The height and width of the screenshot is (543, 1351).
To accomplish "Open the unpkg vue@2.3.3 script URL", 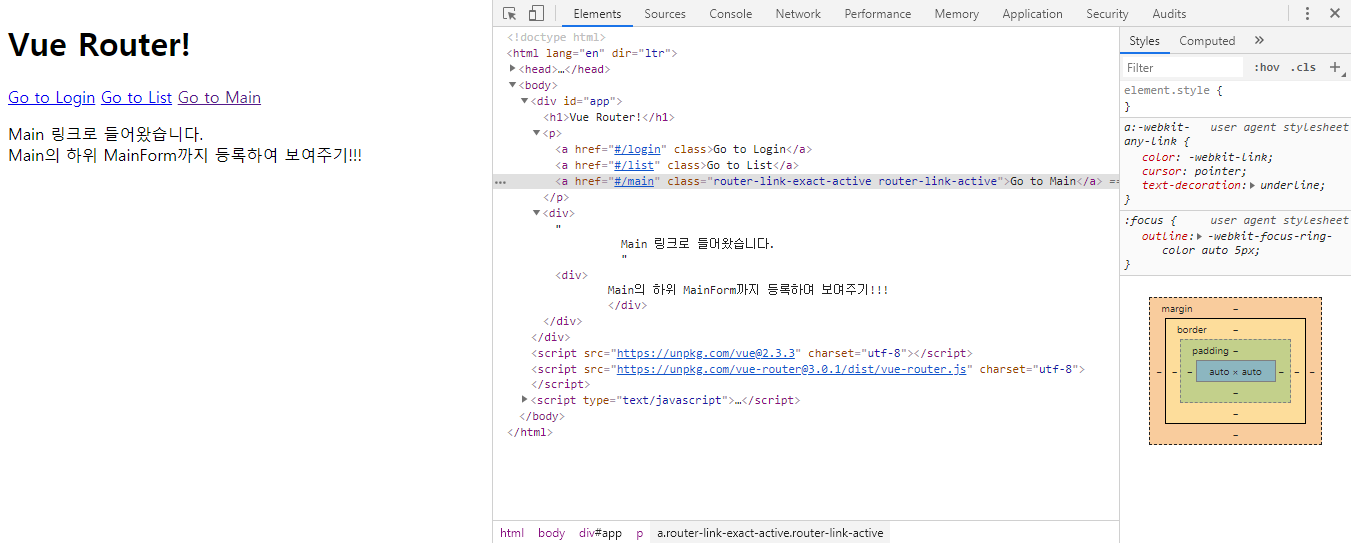I will click(x=706, y=353).
